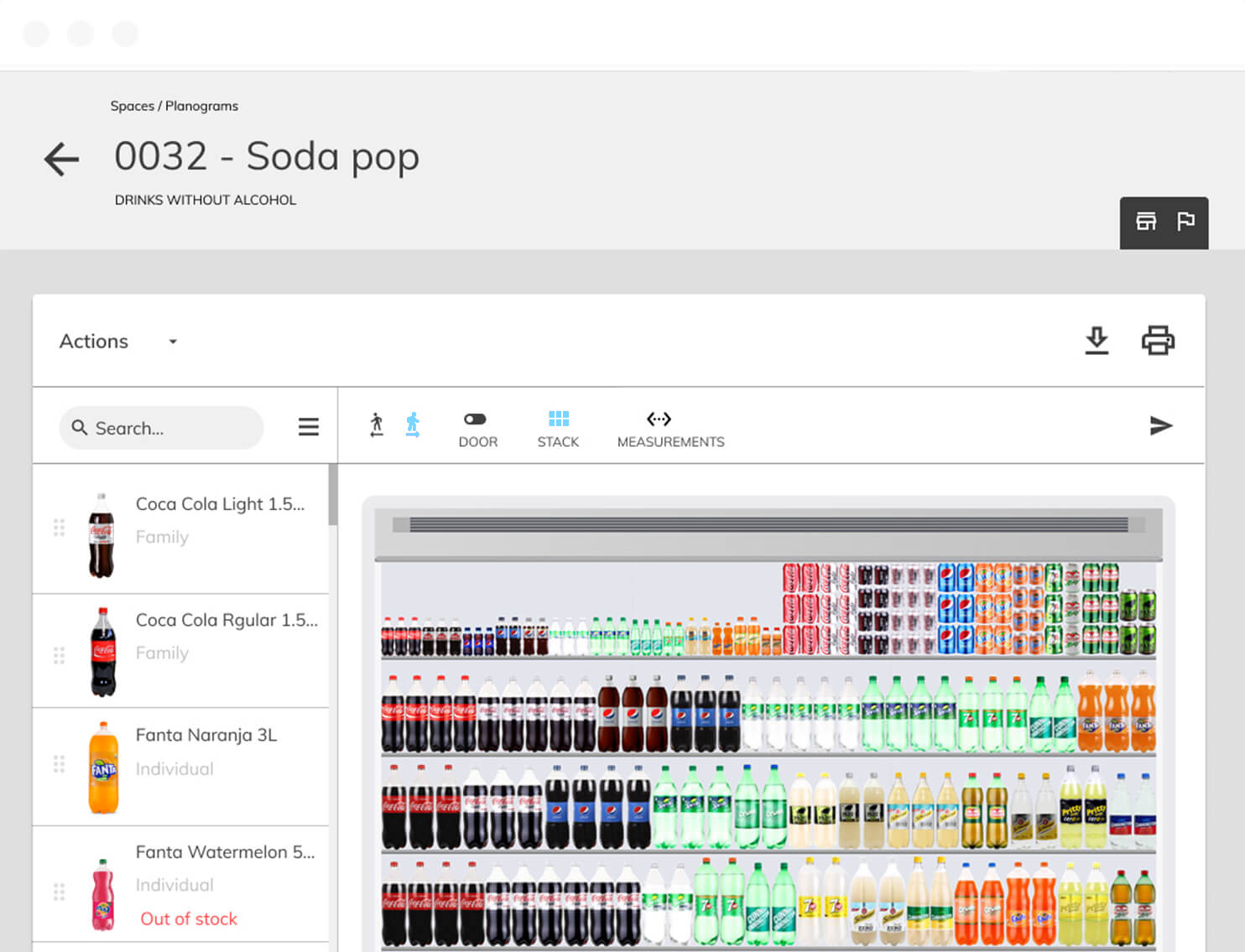Image resolution: width=1245 pixels, height=952 pixels.
Task: Click the Coca Cola Light 1.5... item name
Action: point(220,504)
